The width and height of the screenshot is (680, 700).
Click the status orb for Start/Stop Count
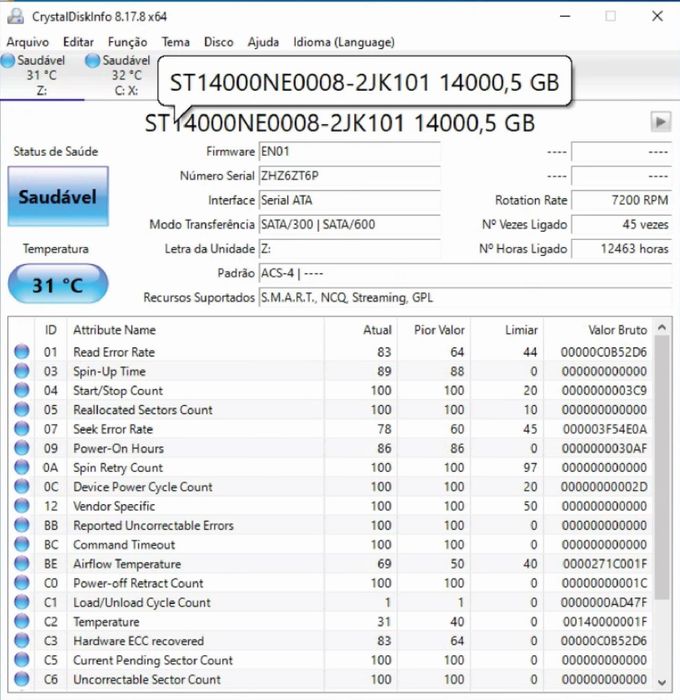(21, 390)
